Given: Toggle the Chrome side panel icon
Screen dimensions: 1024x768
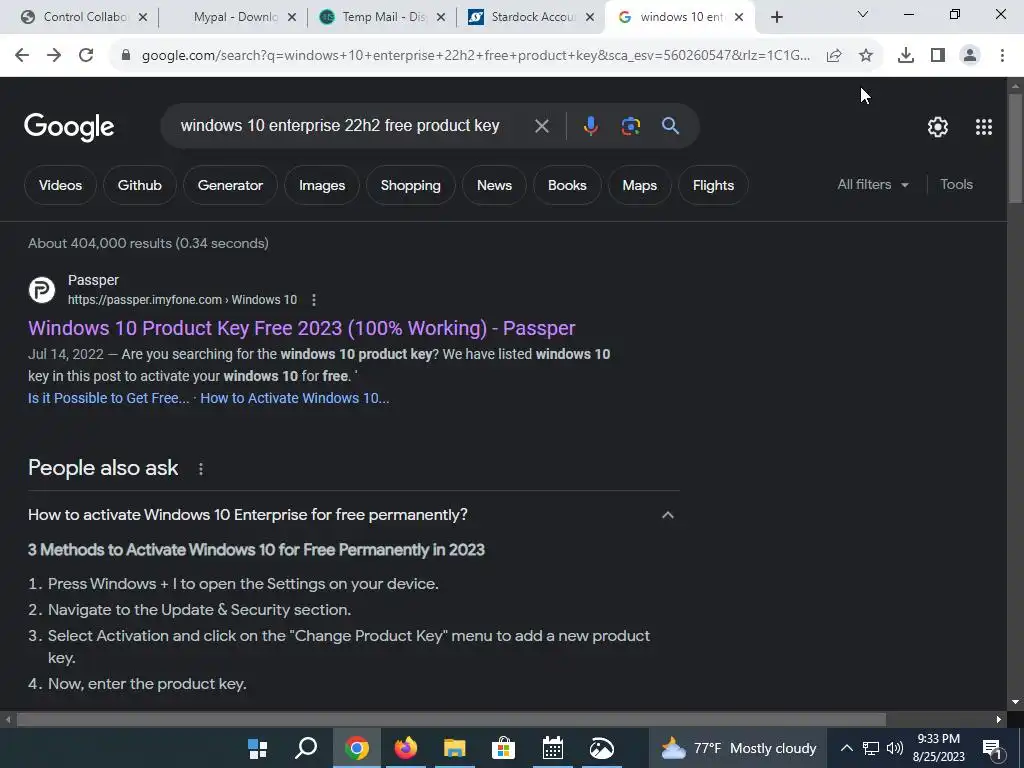Looking at the screenshot, I should 938,56.
